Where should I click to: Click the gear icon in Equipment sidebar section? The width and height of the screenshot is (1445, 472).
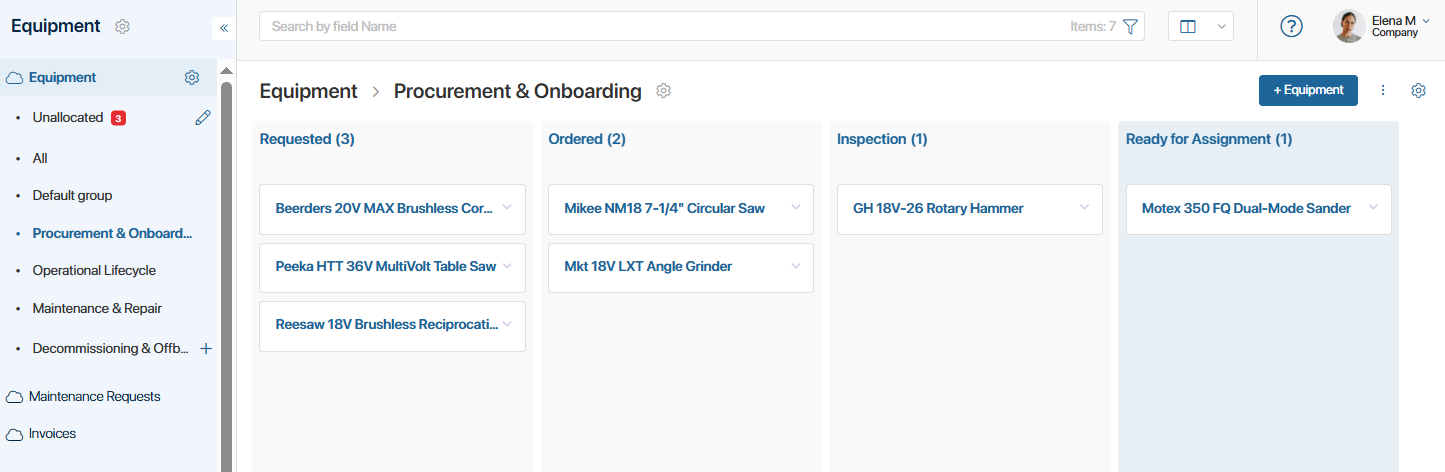(192, 78)
